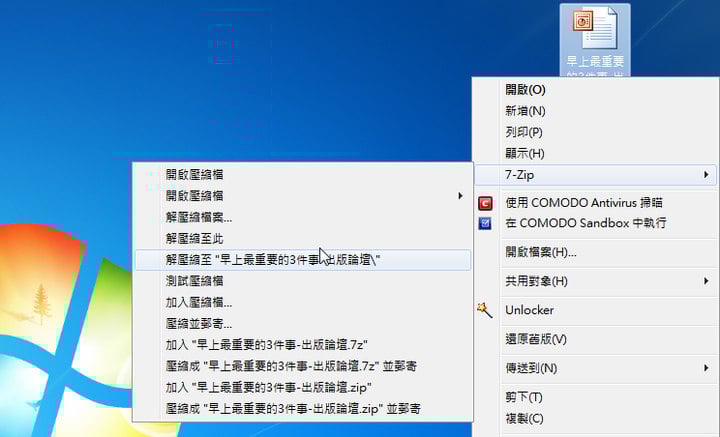Expand the second 開啟壓縮檔 submenu arrow
Screen dimensions: 720x437
460,196
